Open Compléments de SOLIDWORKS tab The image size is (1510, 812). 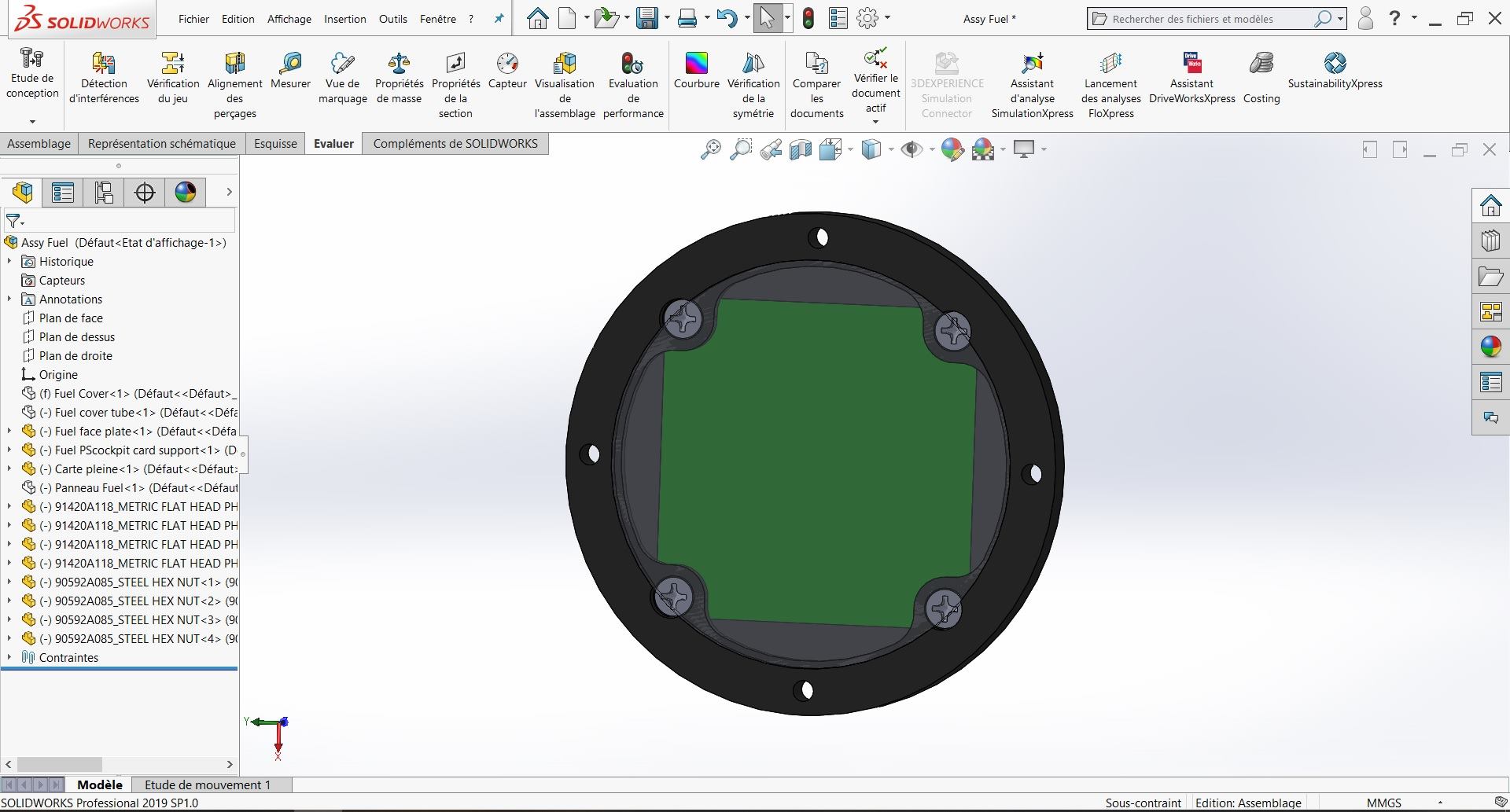tap(455, 144)
